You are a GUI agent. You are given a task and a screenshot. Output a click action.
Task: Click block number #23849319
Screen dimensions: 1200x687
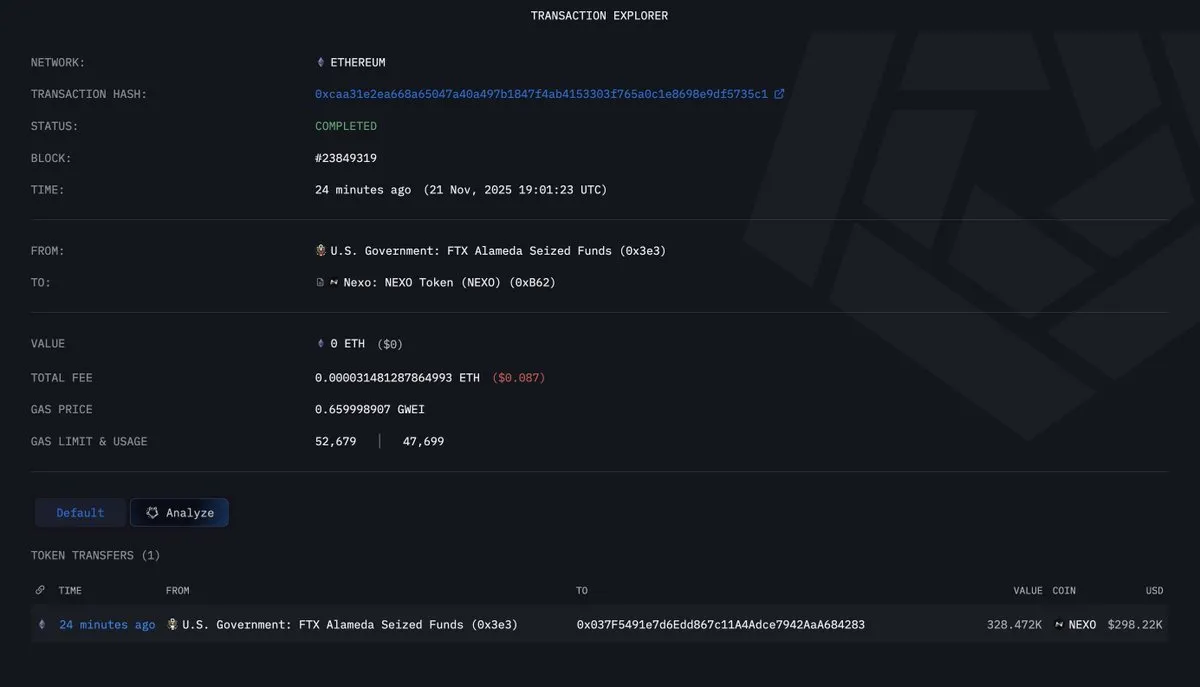pos(346,158)
